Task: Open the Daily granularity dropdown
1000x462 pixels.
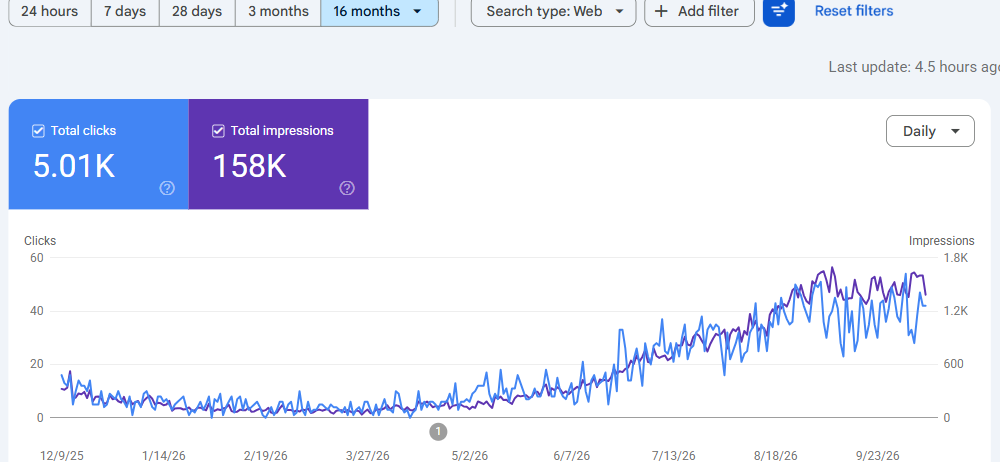Action: (x=930, y=131)
